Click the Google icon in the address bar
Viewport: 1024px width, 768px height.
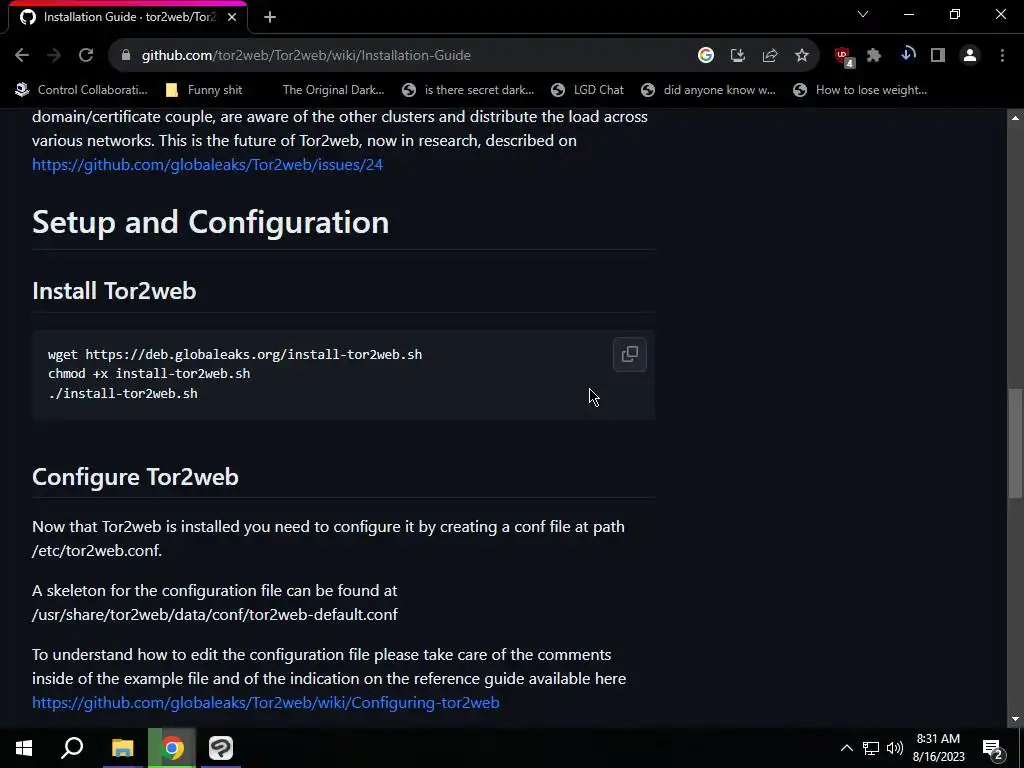[705, 56]
